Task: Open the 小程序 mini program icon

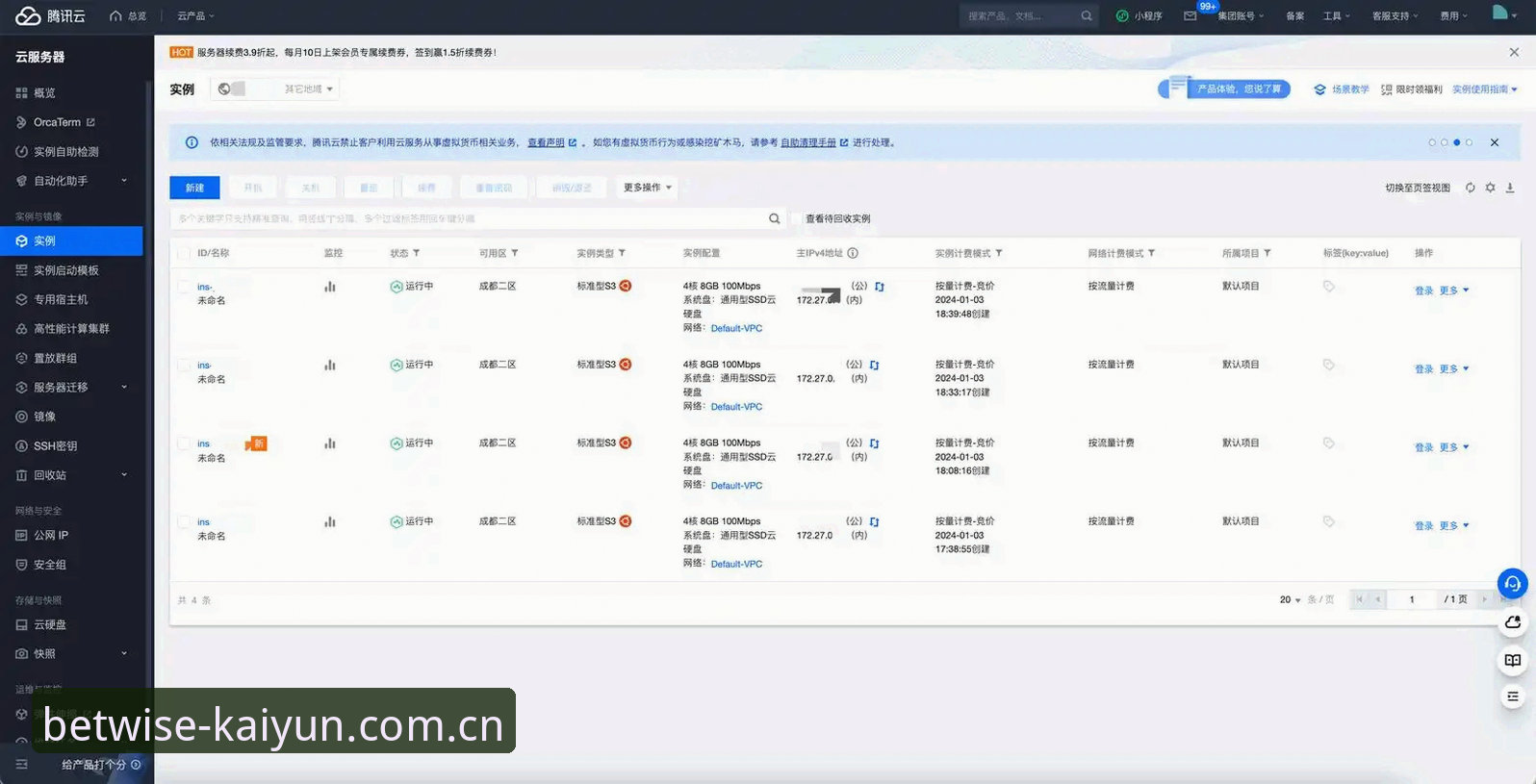Action: [x=1122, y=16]
